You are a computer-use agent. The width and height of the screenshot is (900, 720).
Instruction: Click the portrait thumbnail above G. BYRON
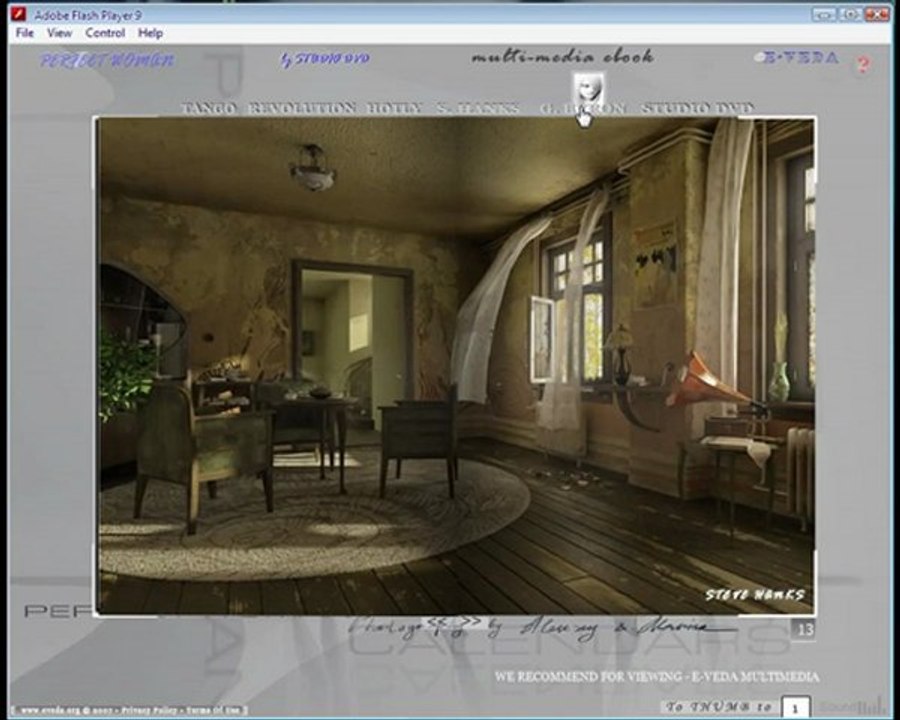pyautogui.click(x=589, y=87)
